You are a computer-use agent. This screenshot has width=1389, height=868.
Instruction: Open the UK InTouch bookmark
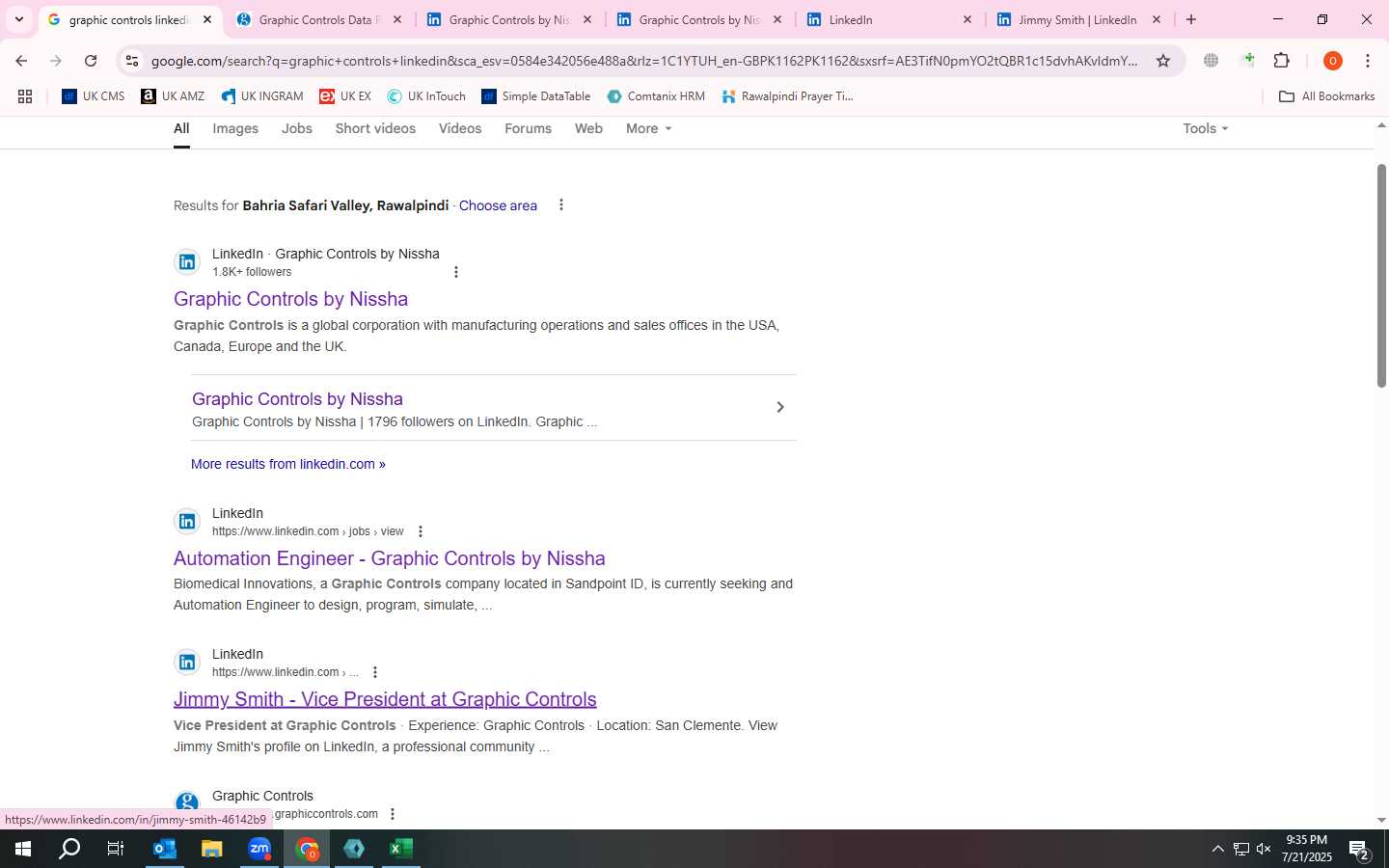tap(426, 96)
